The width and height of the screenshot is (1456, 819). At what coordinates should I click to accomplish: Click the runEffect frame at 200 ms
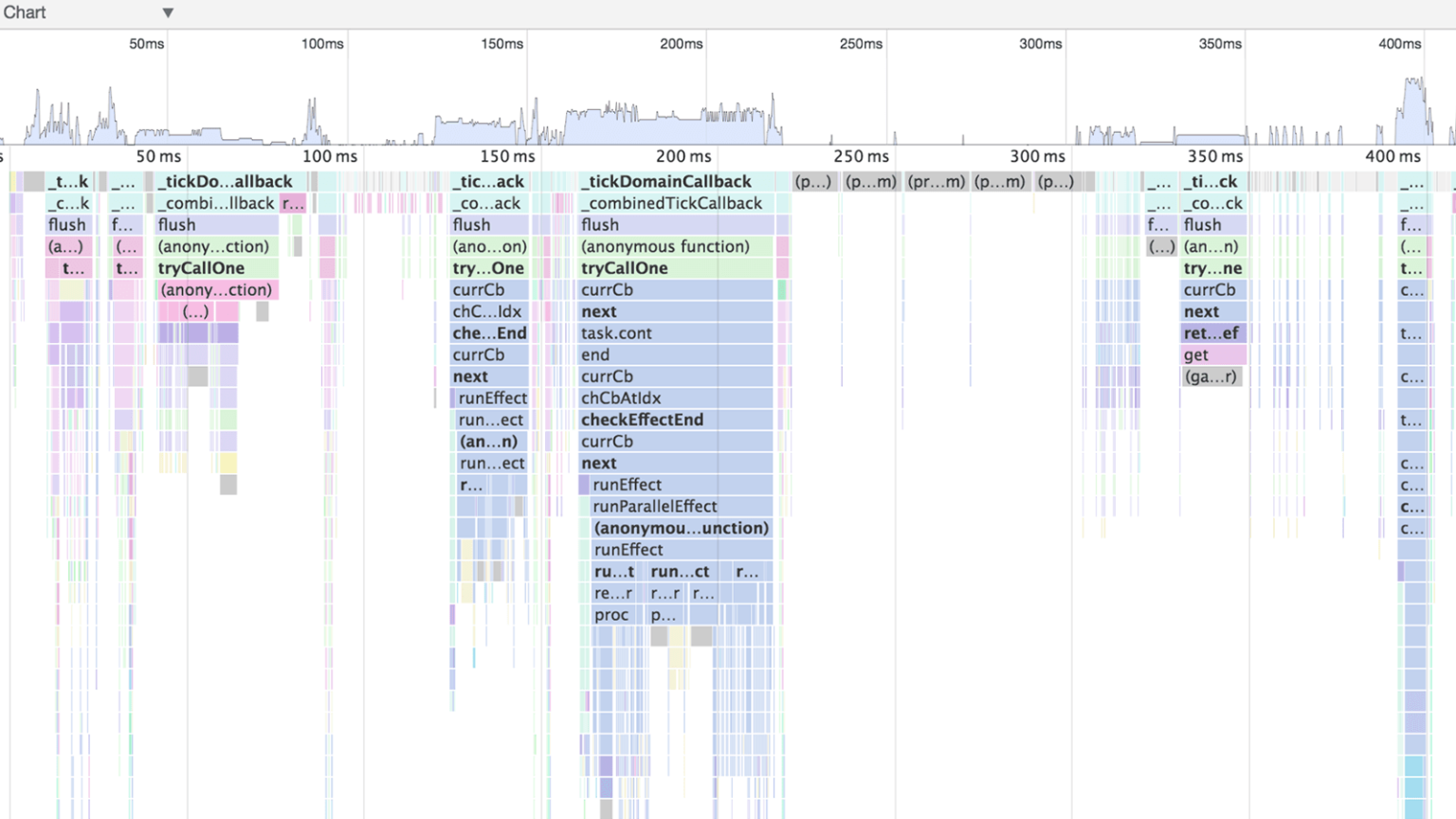click(x=628, y=484)
